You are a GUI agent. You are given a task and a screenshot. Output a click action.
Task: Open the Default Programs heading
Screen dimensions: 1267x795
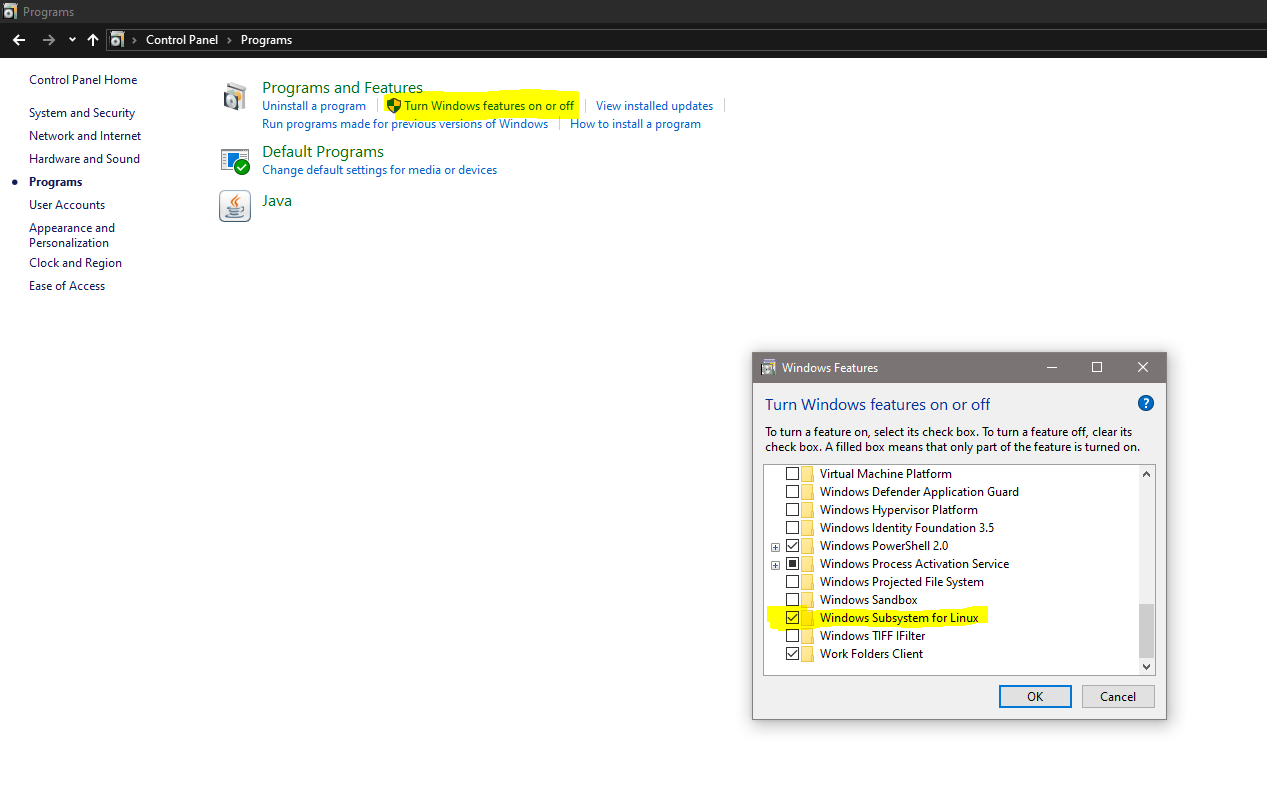(323, 152)
